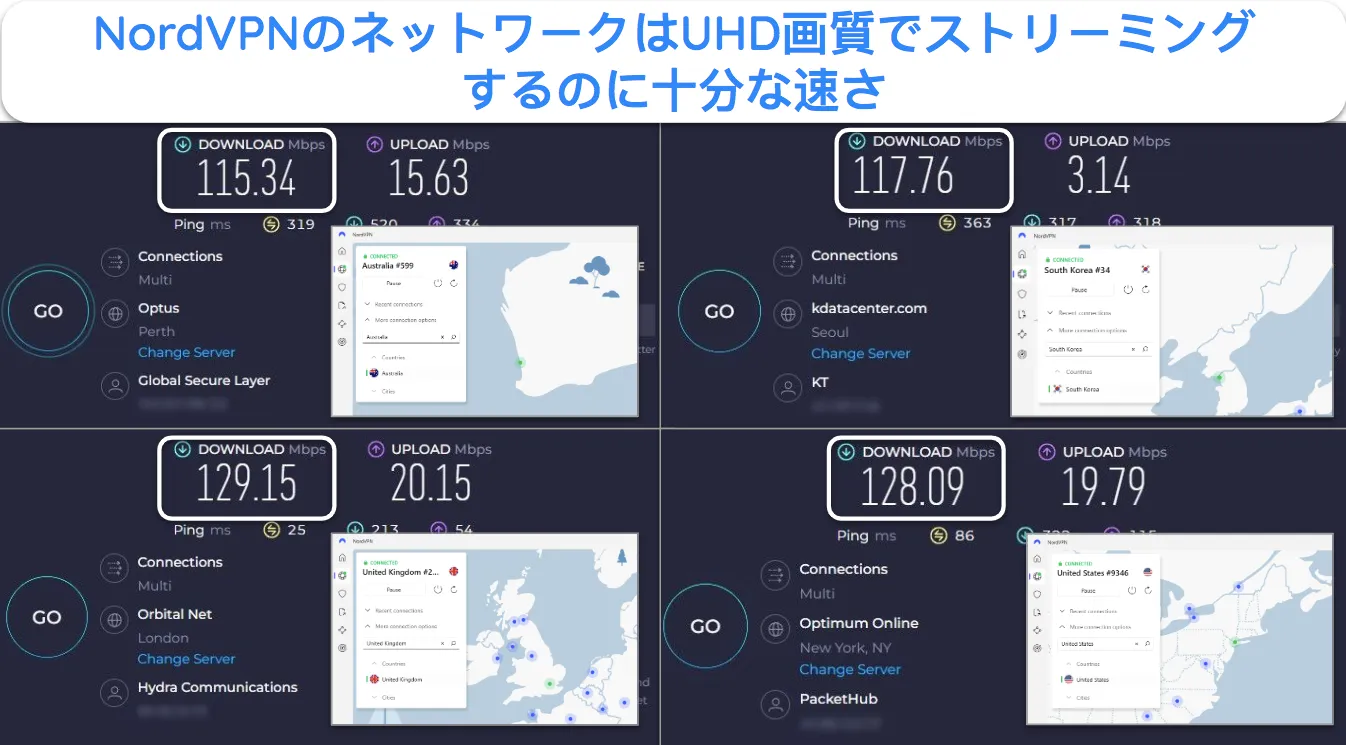
Task: Open Home icon in the Australia NordVPN sidebar
Action: click(342, 251)
